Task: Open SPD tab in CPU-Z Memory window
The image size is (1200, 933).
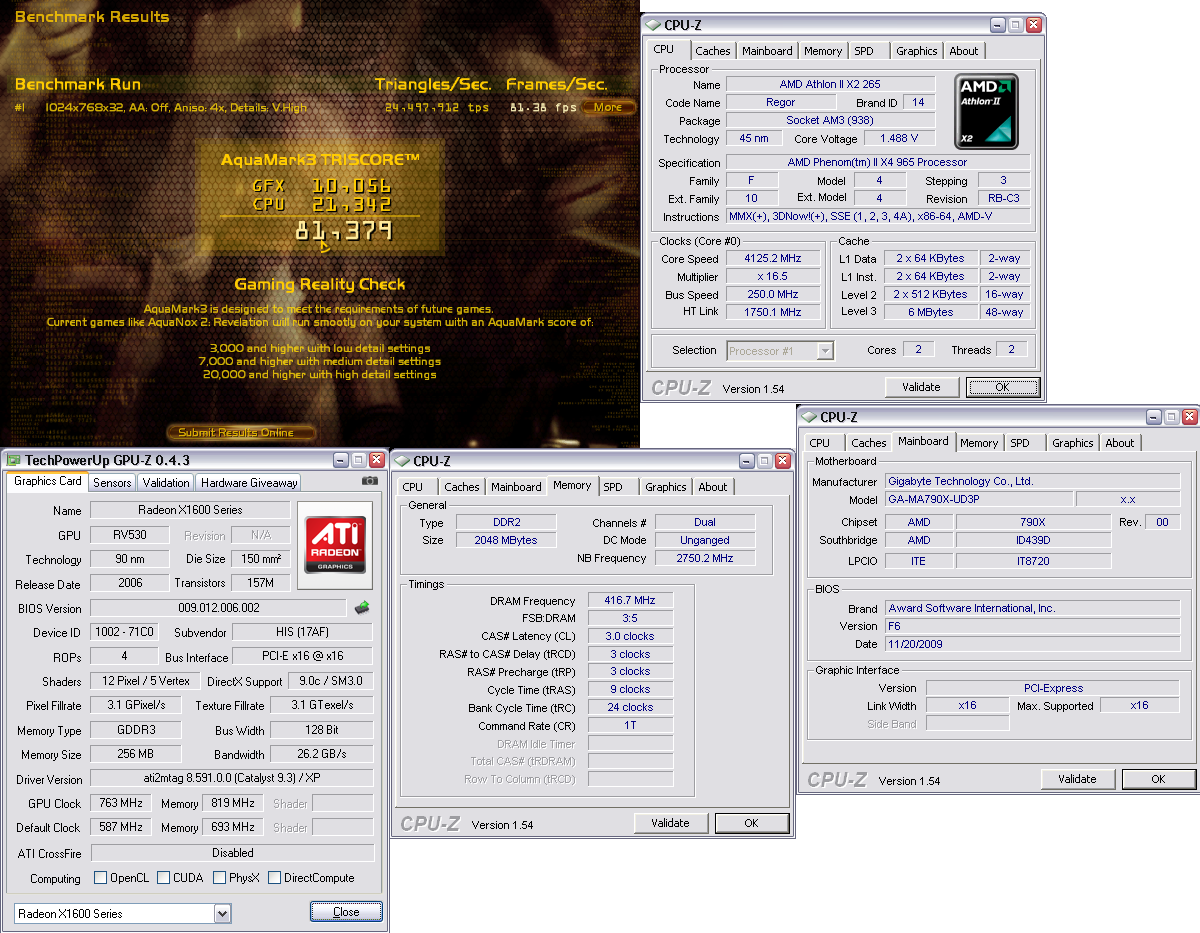Action: pos(613,487)
